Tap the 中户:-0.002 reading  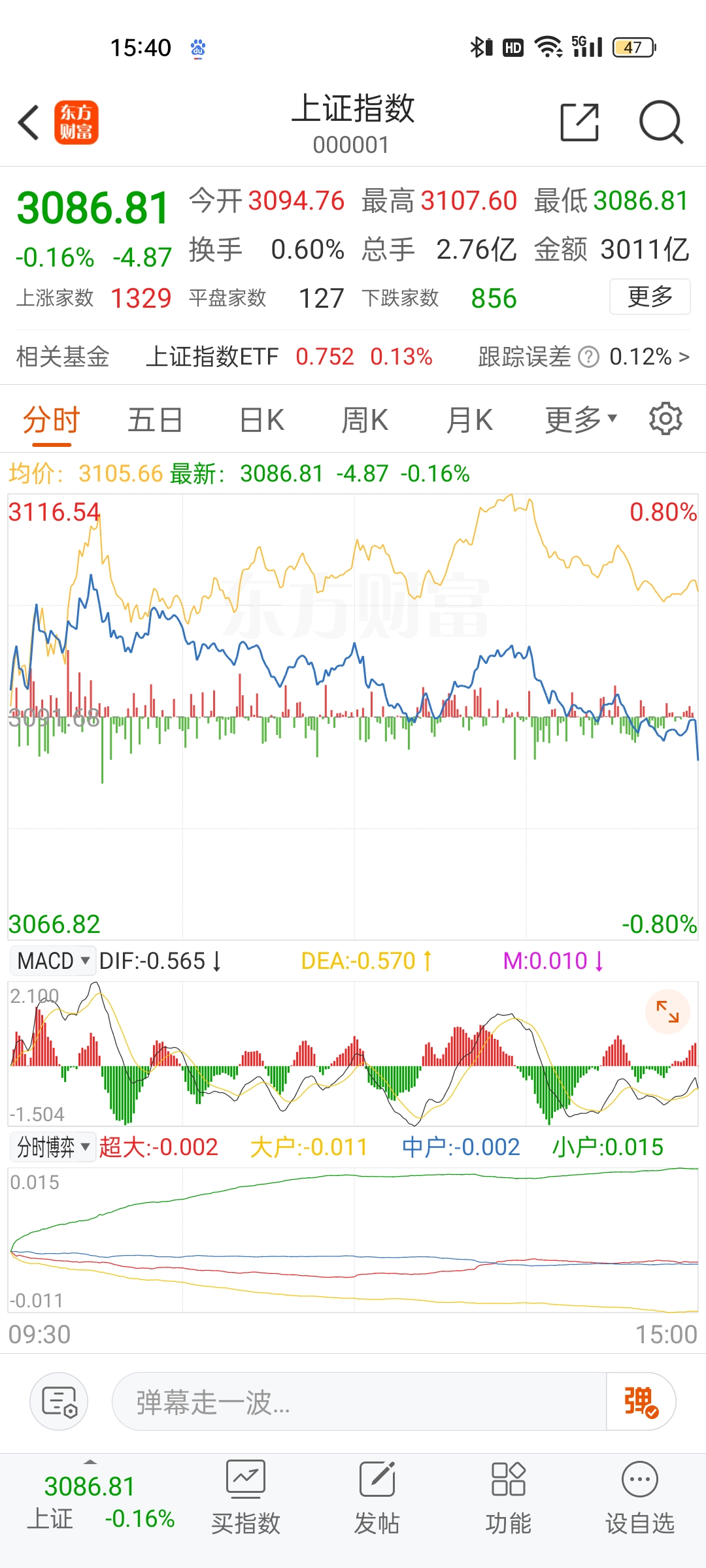pyautogui.click(x=461, y=1147)
